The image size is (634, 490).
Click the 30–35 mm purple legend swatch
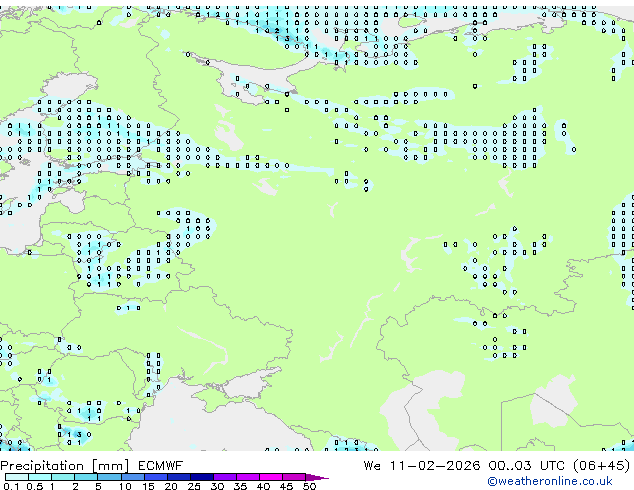pos(225,477)
